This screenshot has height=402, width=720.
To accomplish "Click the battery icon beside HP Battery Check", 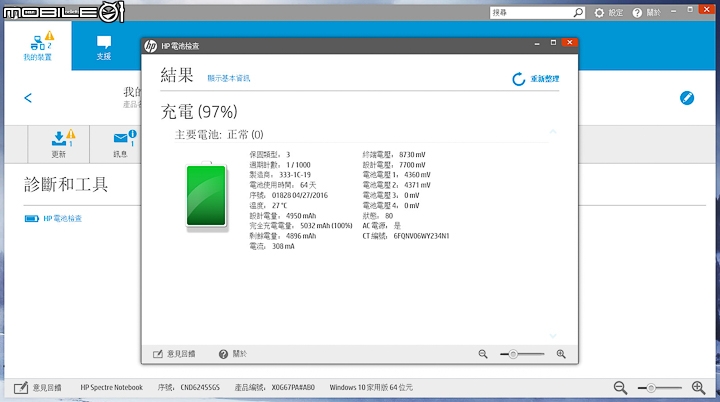I will (x=32, y=219).
